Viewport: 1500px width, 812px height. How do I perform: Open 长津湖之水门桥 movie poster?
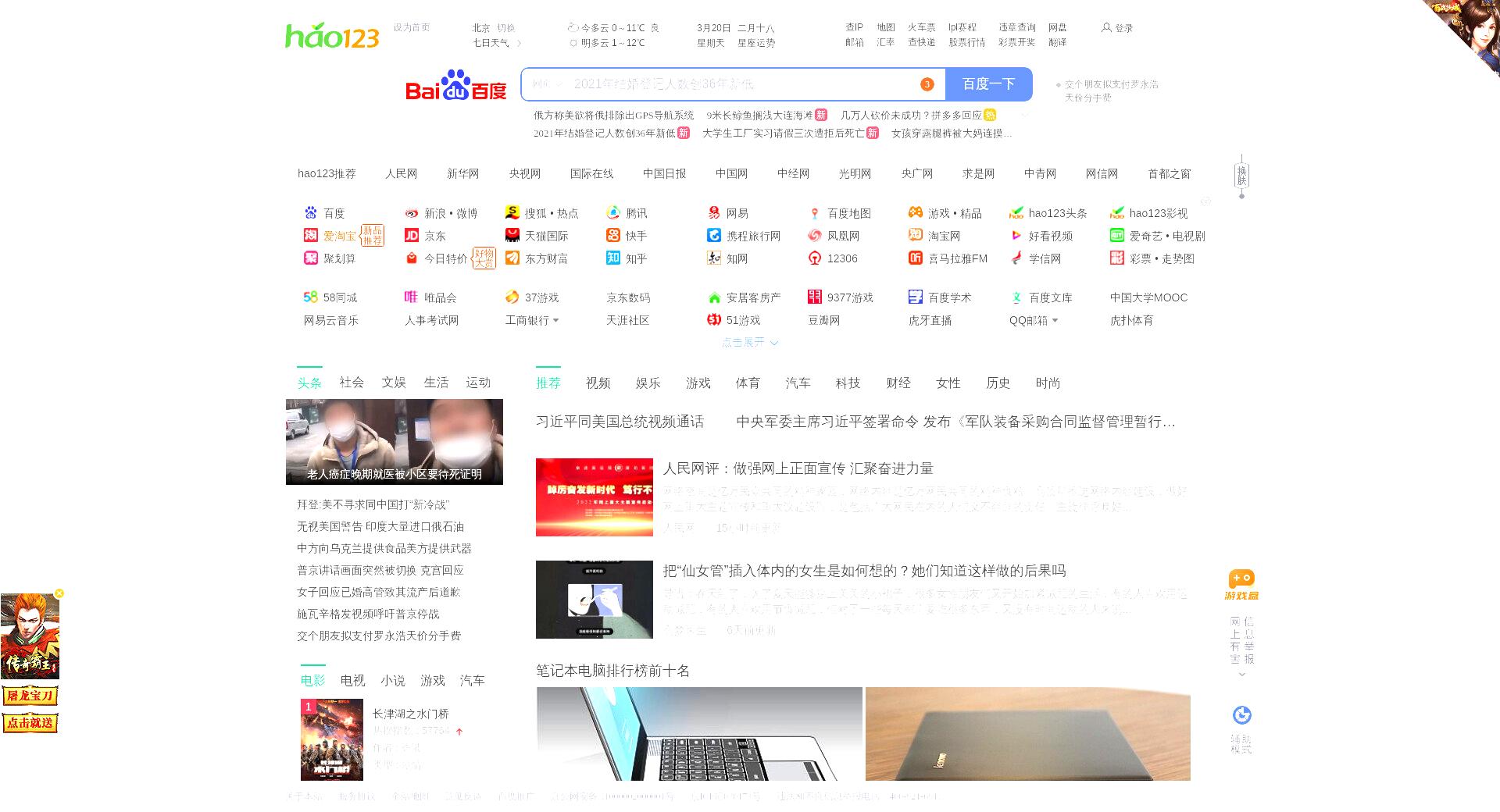click(332, 739)
